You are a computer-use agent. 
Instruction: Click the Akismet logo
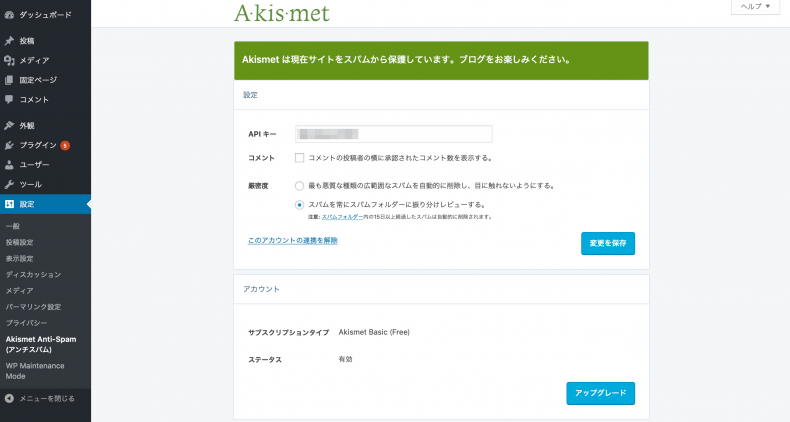point(282,14)
